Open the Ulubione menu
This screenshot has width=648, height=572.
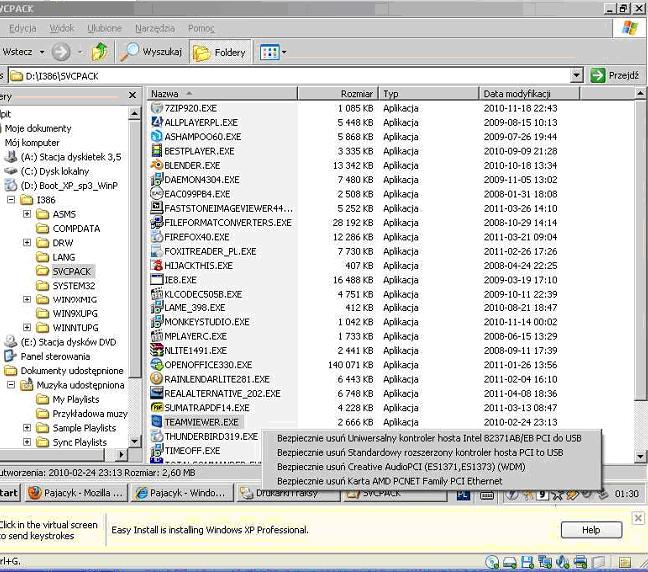[105, 28]
